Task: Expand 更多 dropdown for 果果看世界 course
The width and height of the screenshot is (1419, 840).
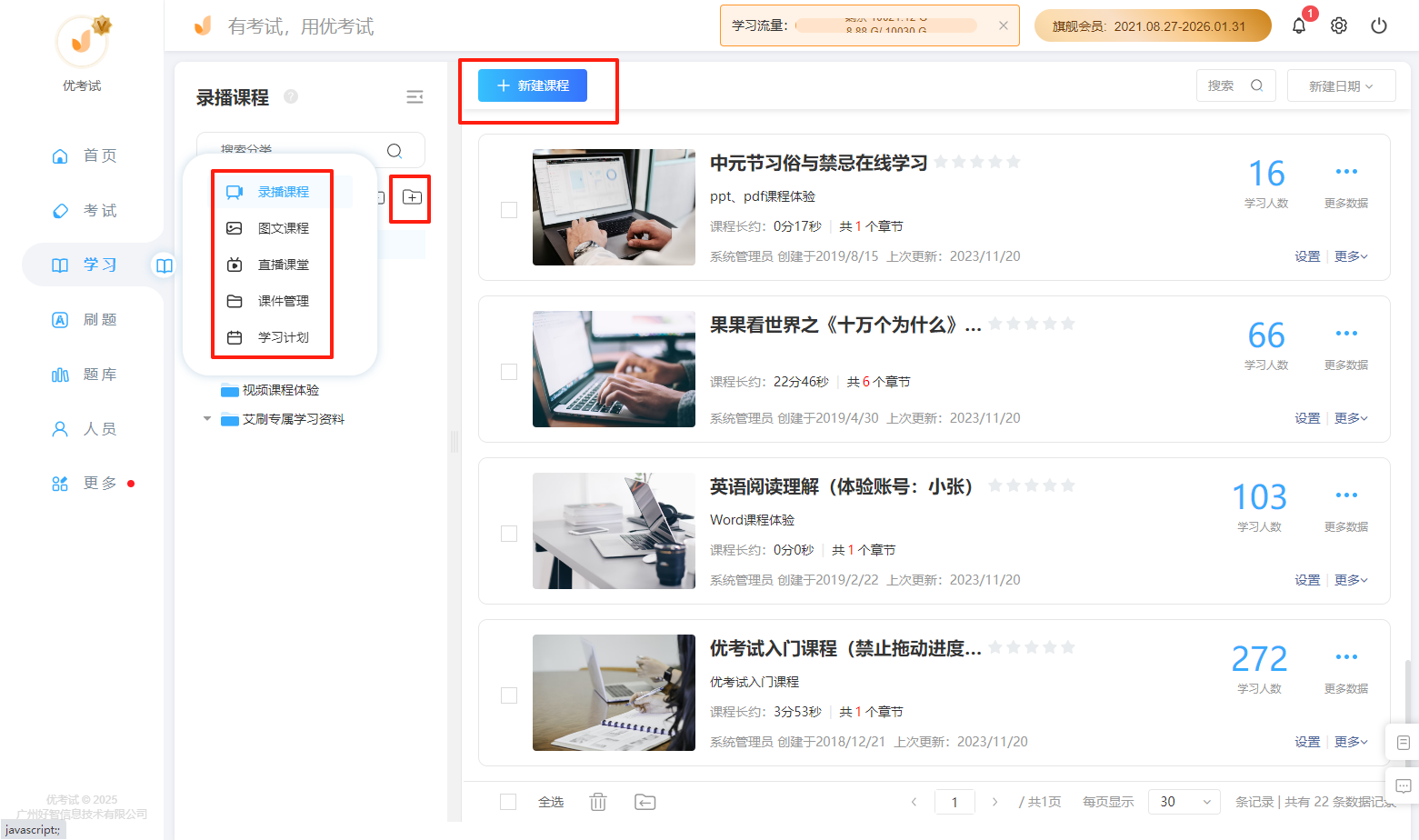Action: coord(1351,418)
